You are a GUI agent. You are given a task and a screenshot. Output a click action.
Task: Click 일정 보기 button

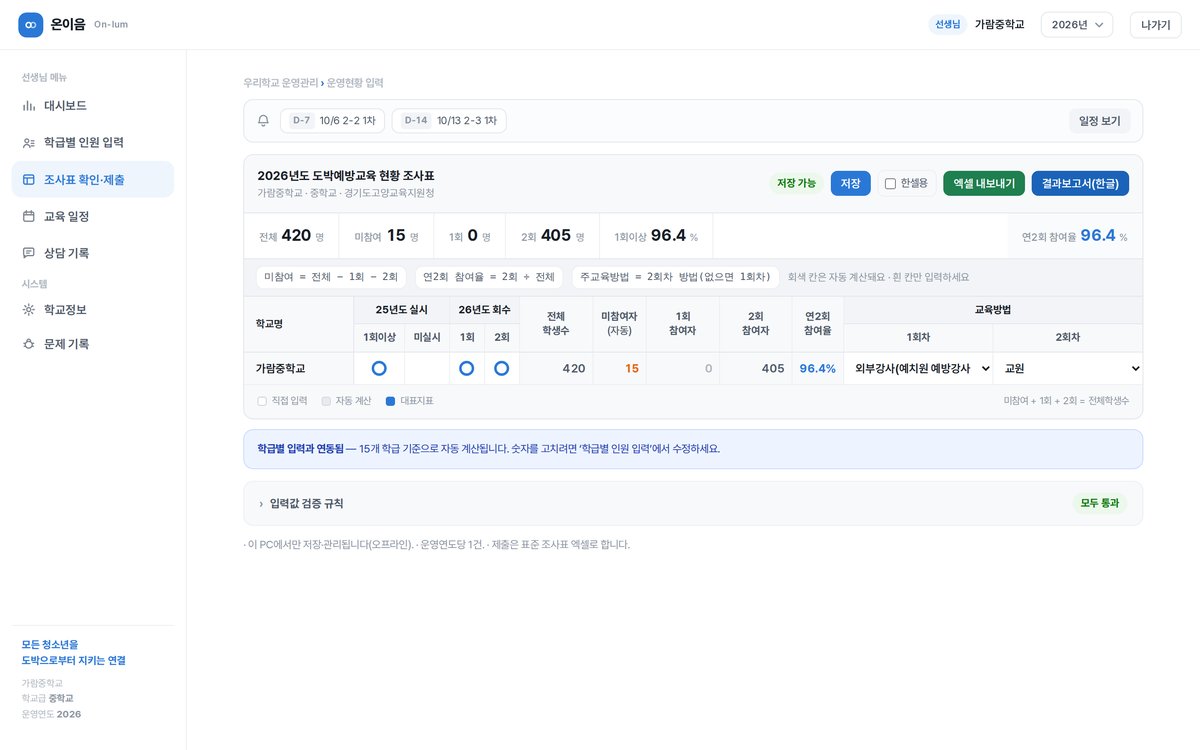pyautogui.click(x=1100, y=121)
